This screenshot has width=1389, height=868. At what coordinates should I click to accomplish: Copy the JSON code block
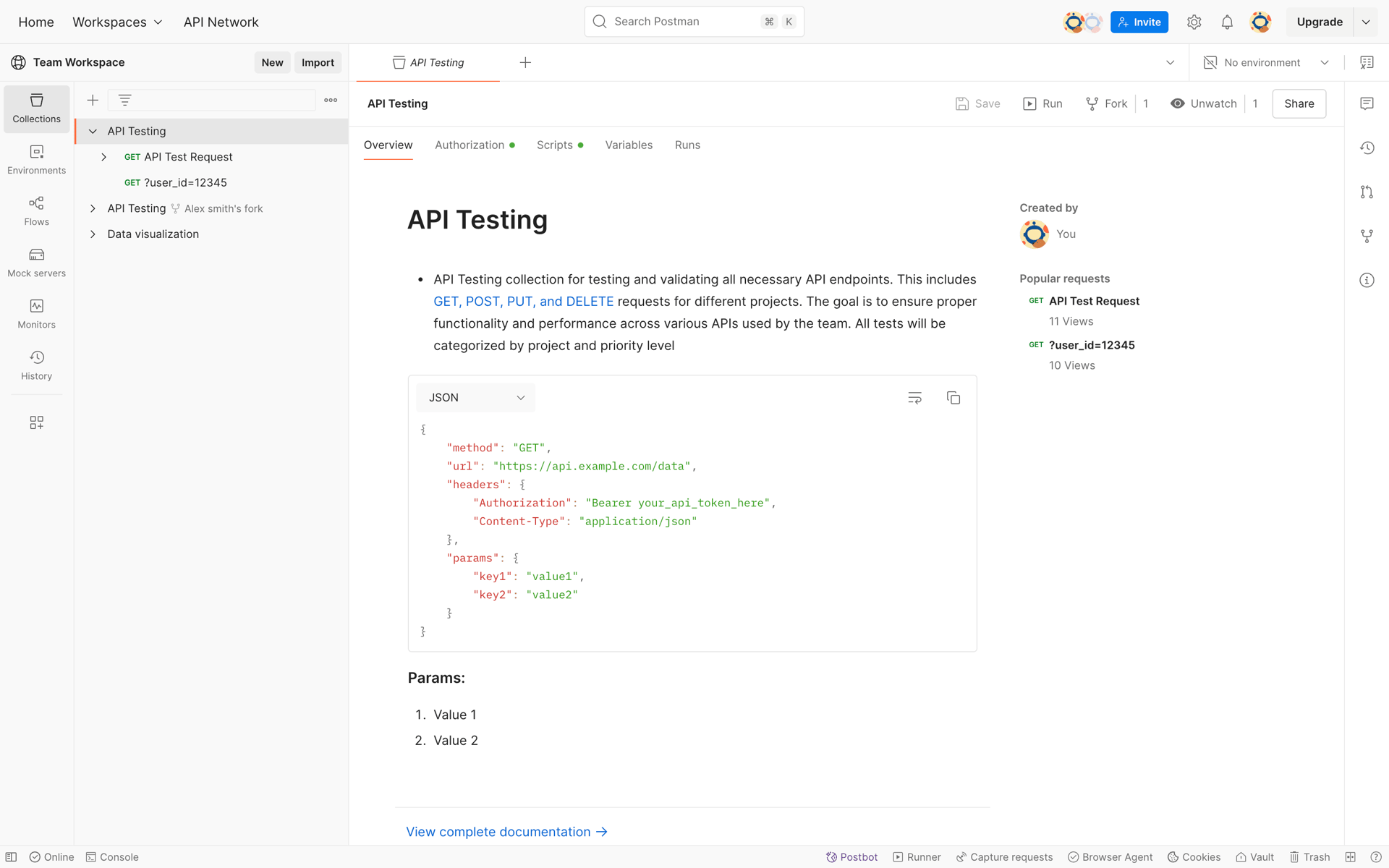[953, 398]
